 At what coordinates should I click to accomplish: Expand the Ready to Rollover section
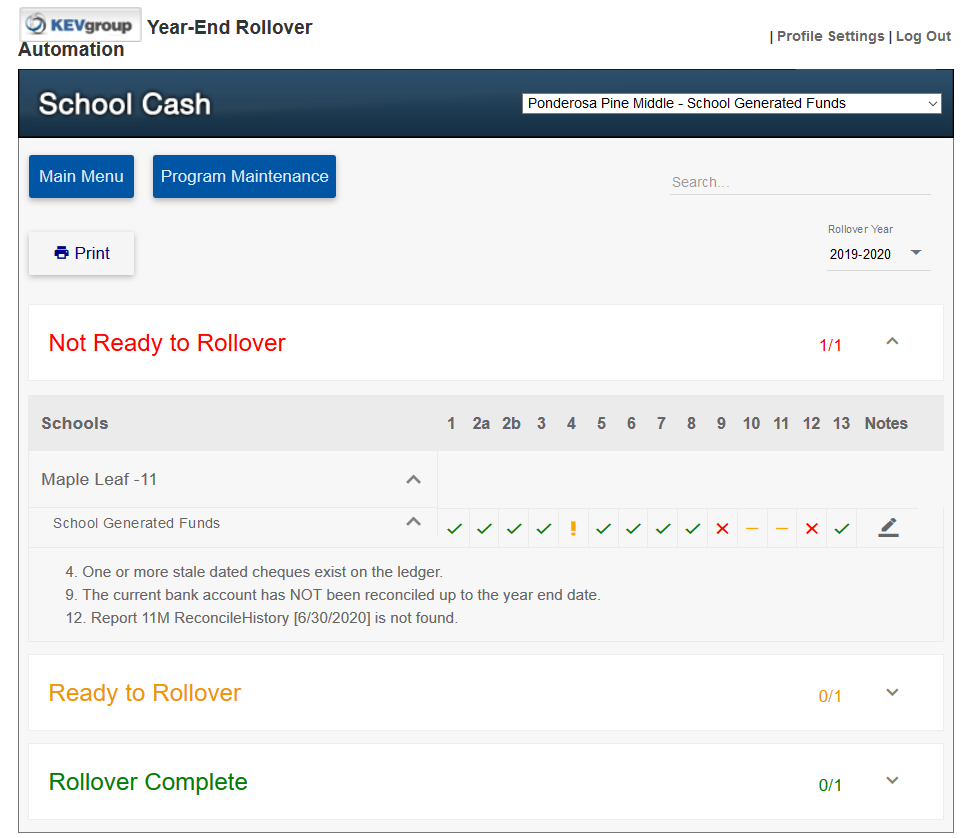click(x=892, y=692)
